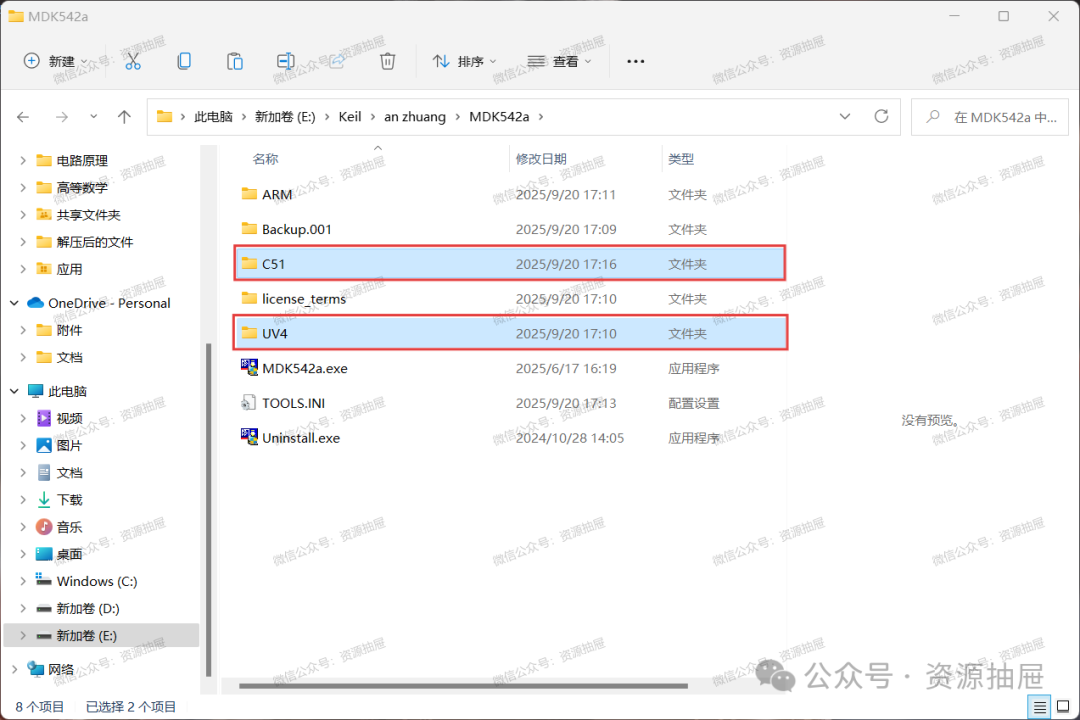This screenshot has height=720, width=1080.
Task: Open 视频 in the navigation pane
Action: [69, 418]
